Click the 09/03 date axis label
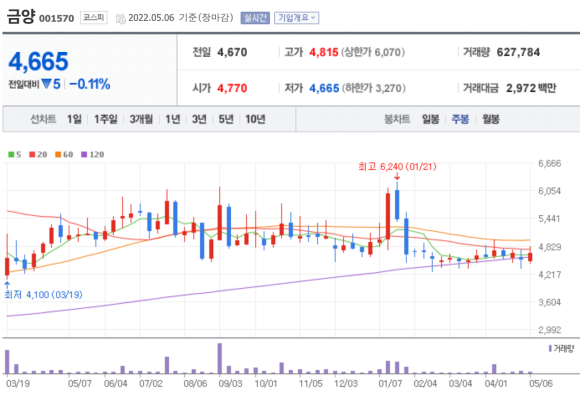The height and width of the screenshot is (396, 580). 230,383
